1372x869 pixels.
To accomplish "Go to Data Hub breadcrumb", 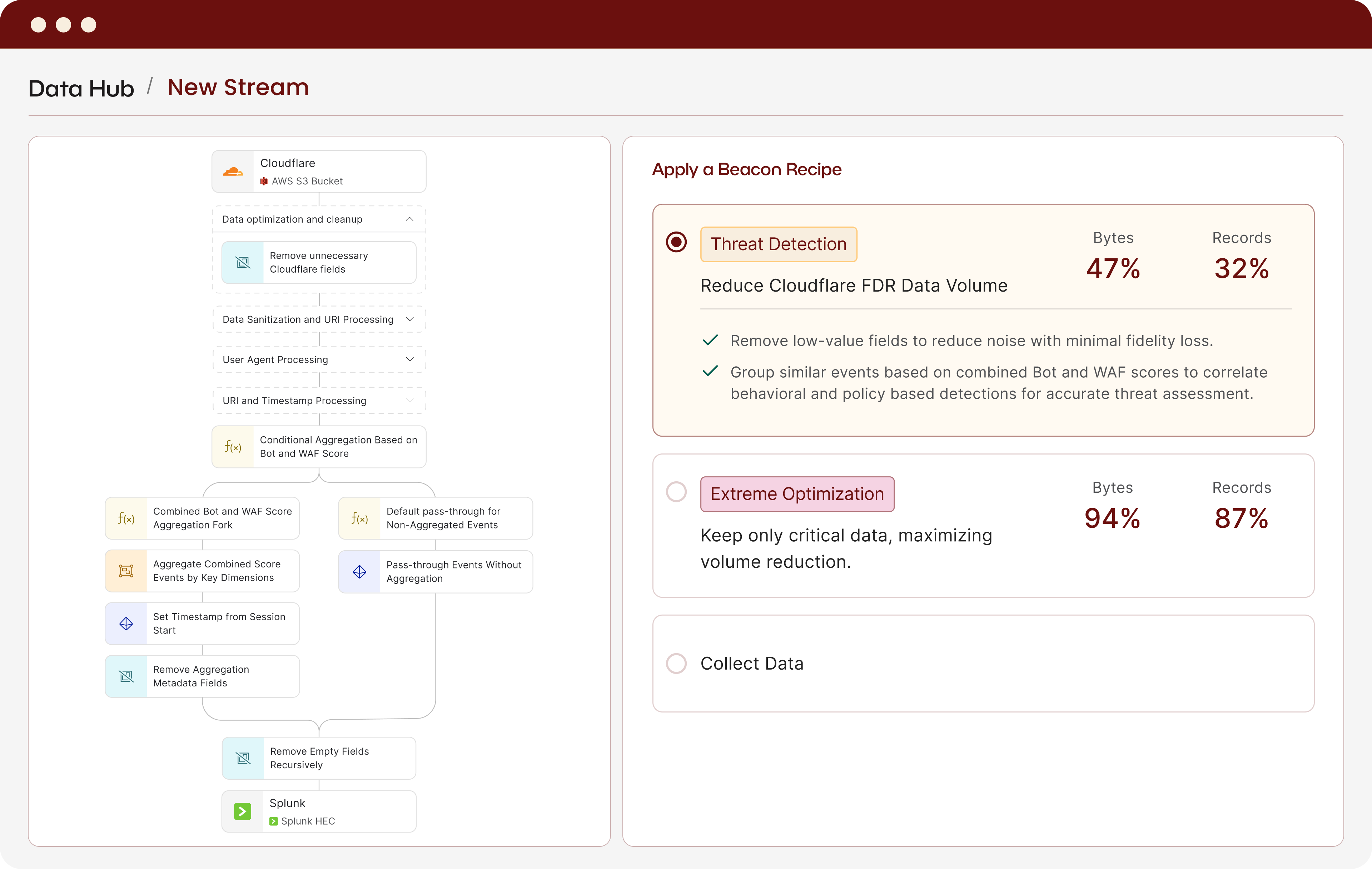I will click(x=81, y=88).
